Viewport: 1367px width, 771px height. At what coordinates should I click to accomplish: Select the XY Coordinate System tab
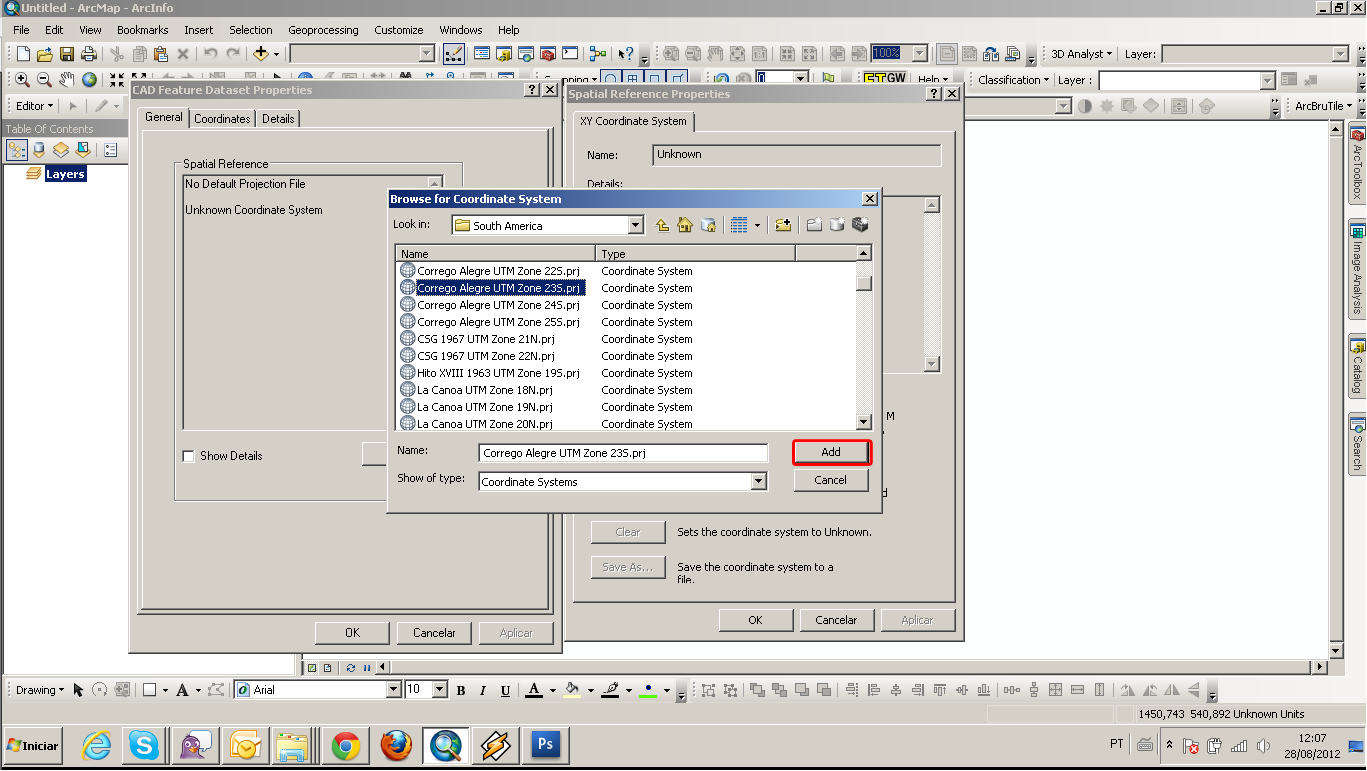coord(633,121)
